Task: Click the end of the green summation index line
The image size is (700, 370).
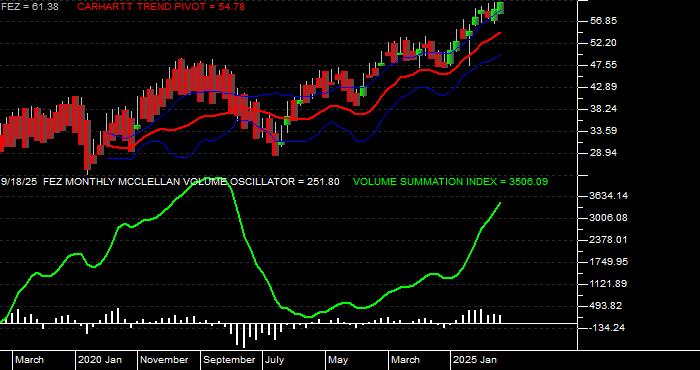Action: [x=500, y=203]
